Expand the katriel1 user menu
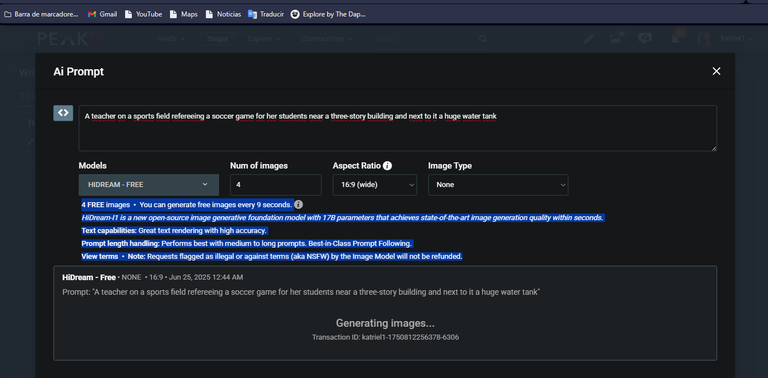Screen dimensions: 768x378 point(736,39)
